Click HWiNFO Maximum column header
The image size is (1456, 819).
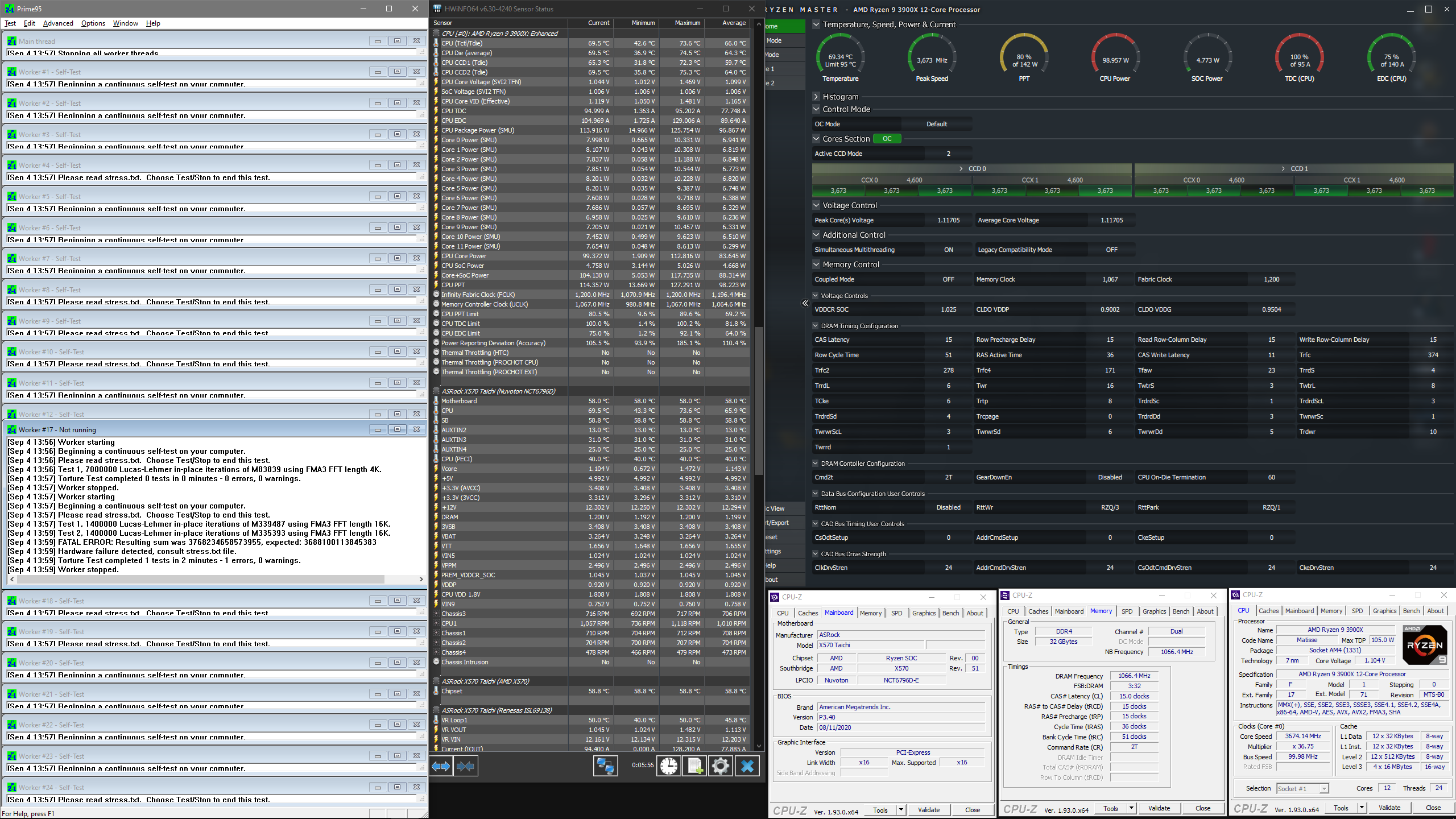click(681, 23)
